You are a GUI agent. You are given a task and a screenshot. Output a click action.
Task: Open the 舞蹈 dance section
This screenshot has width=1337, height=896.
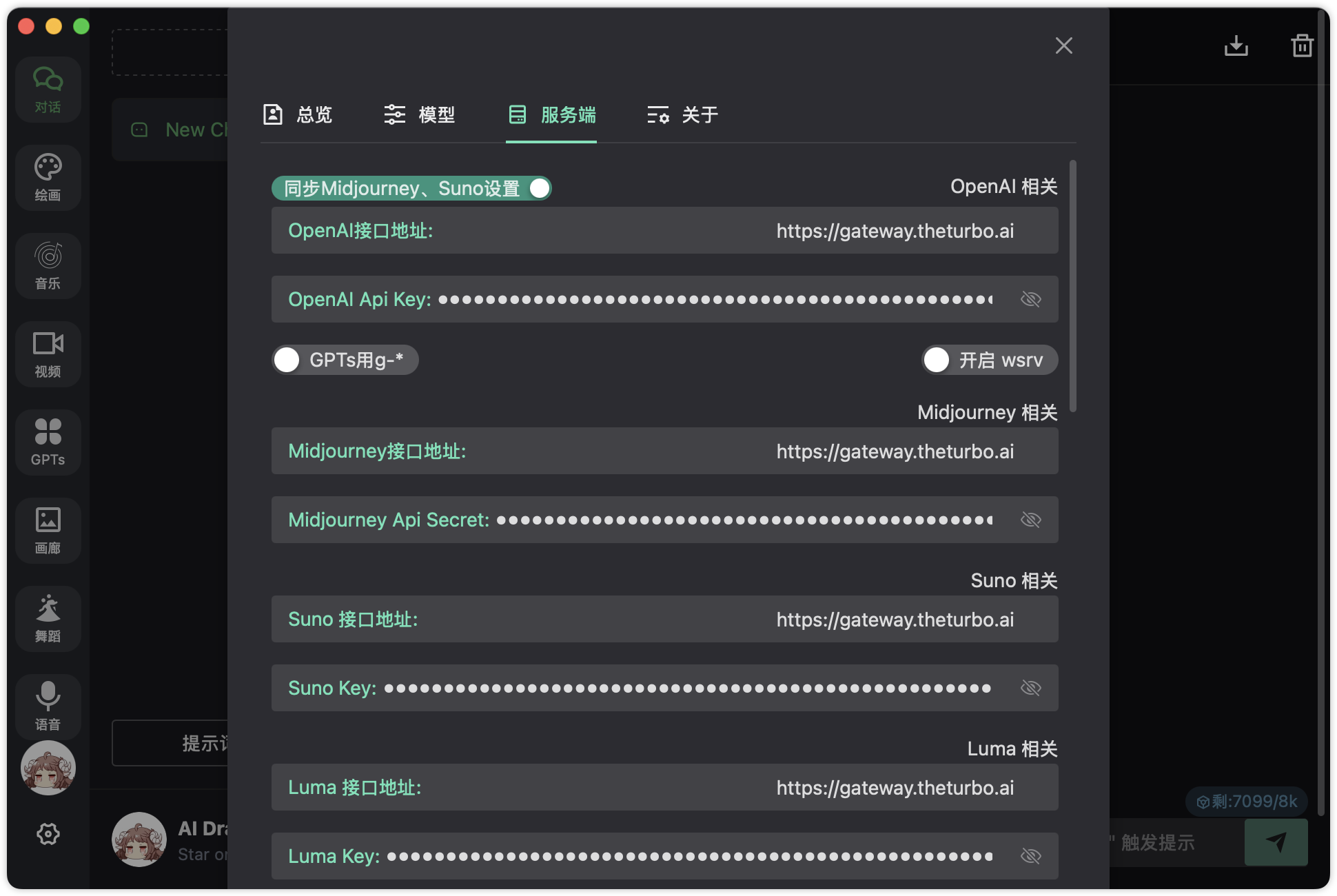point(48,618)
